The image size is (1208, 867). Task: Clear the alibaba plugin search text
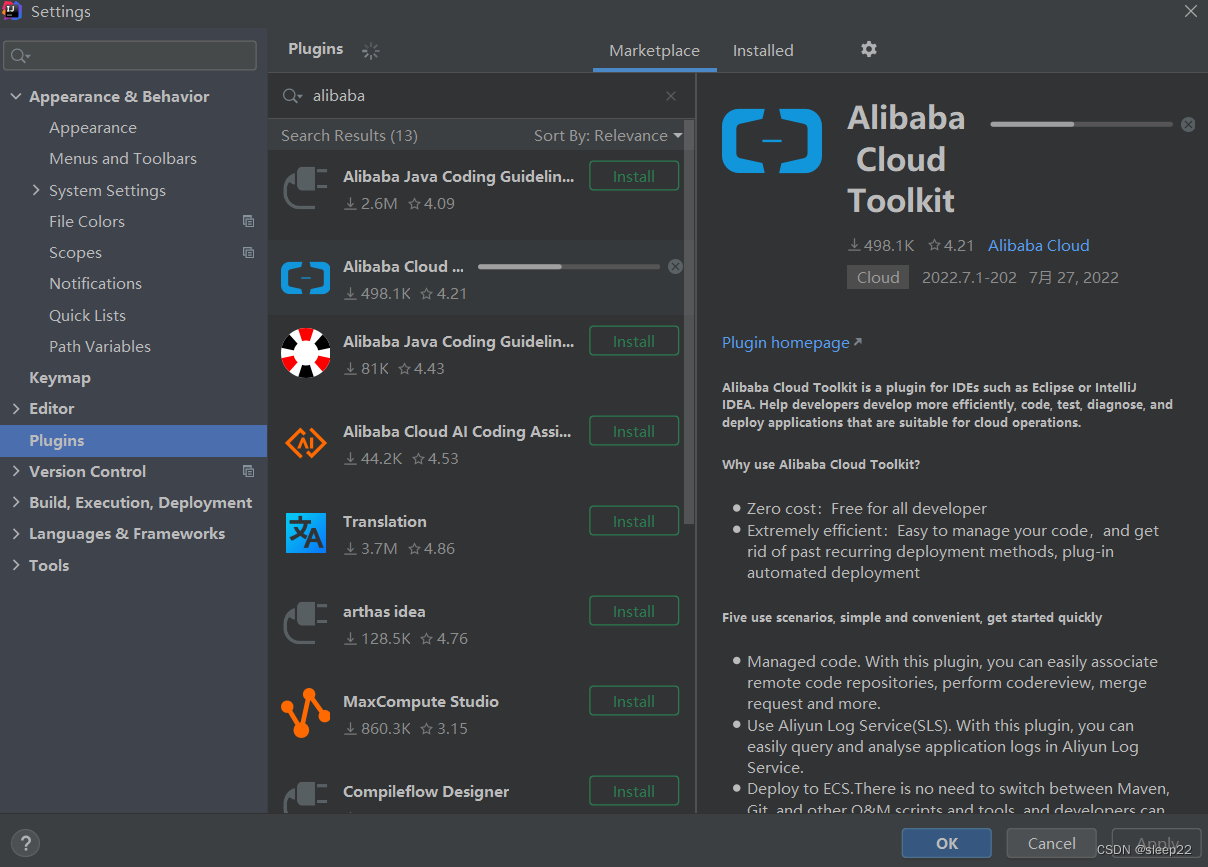click(671, 96)
